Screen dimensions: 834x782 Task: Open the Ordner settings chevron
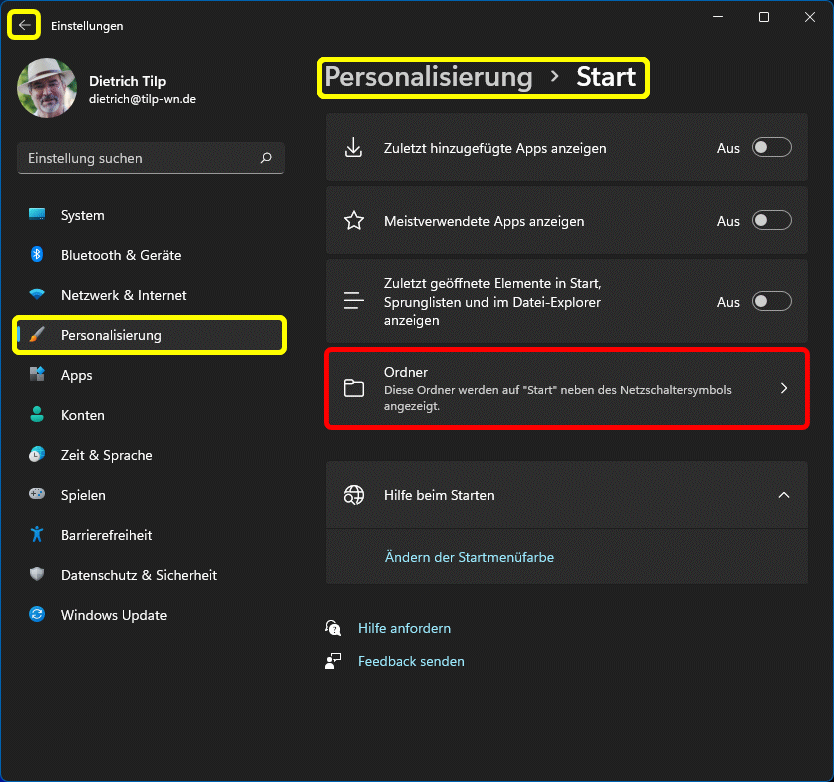click(x=783, y=388)
